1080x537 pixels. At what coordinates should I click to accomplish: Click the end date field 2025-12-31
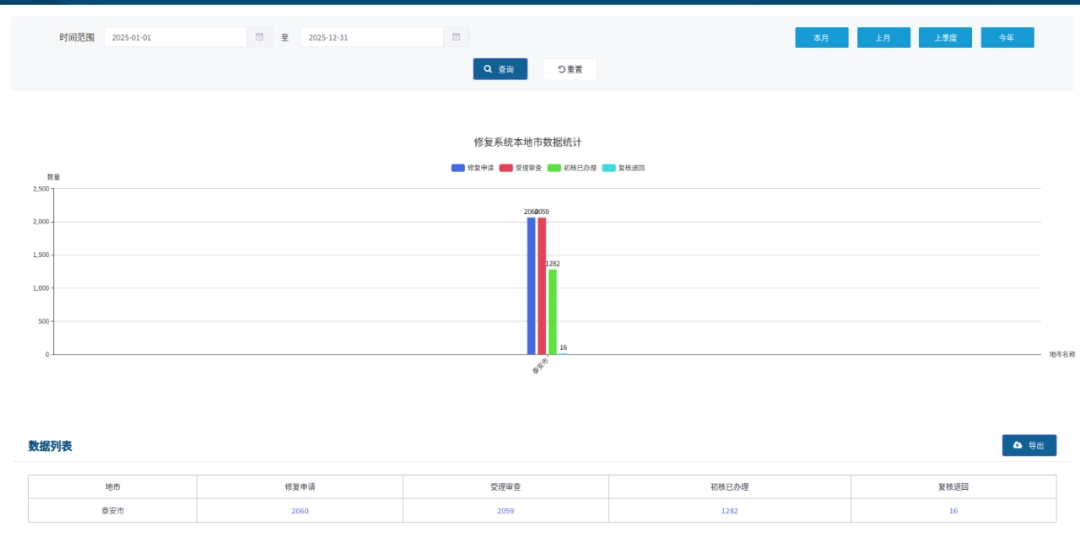(x=372, y=37)
